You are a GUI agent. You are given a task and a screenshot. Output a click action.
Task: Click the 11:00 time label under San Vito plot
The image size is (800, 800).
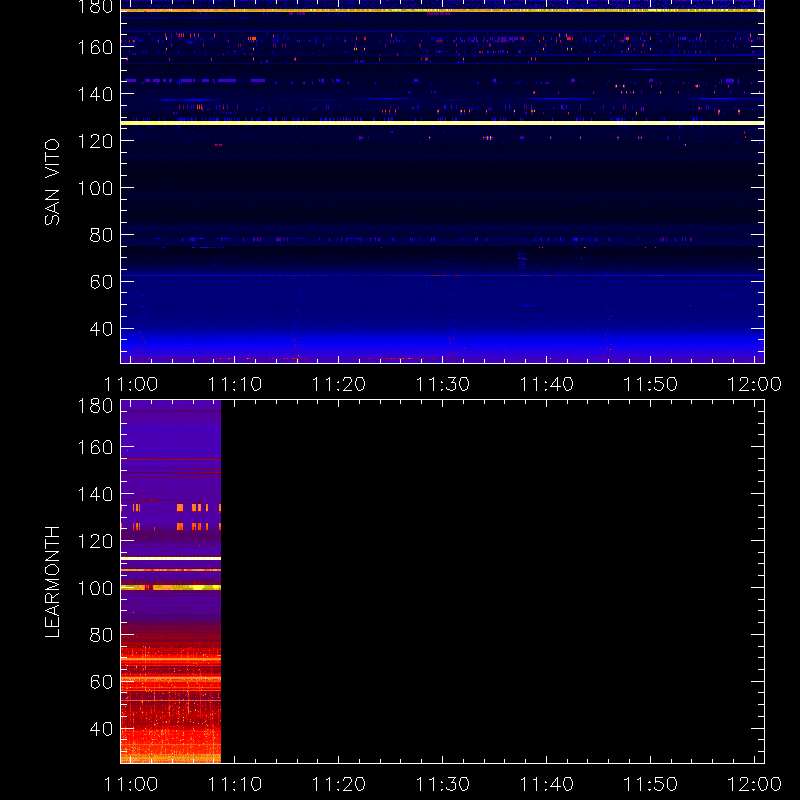pos(131,384)
